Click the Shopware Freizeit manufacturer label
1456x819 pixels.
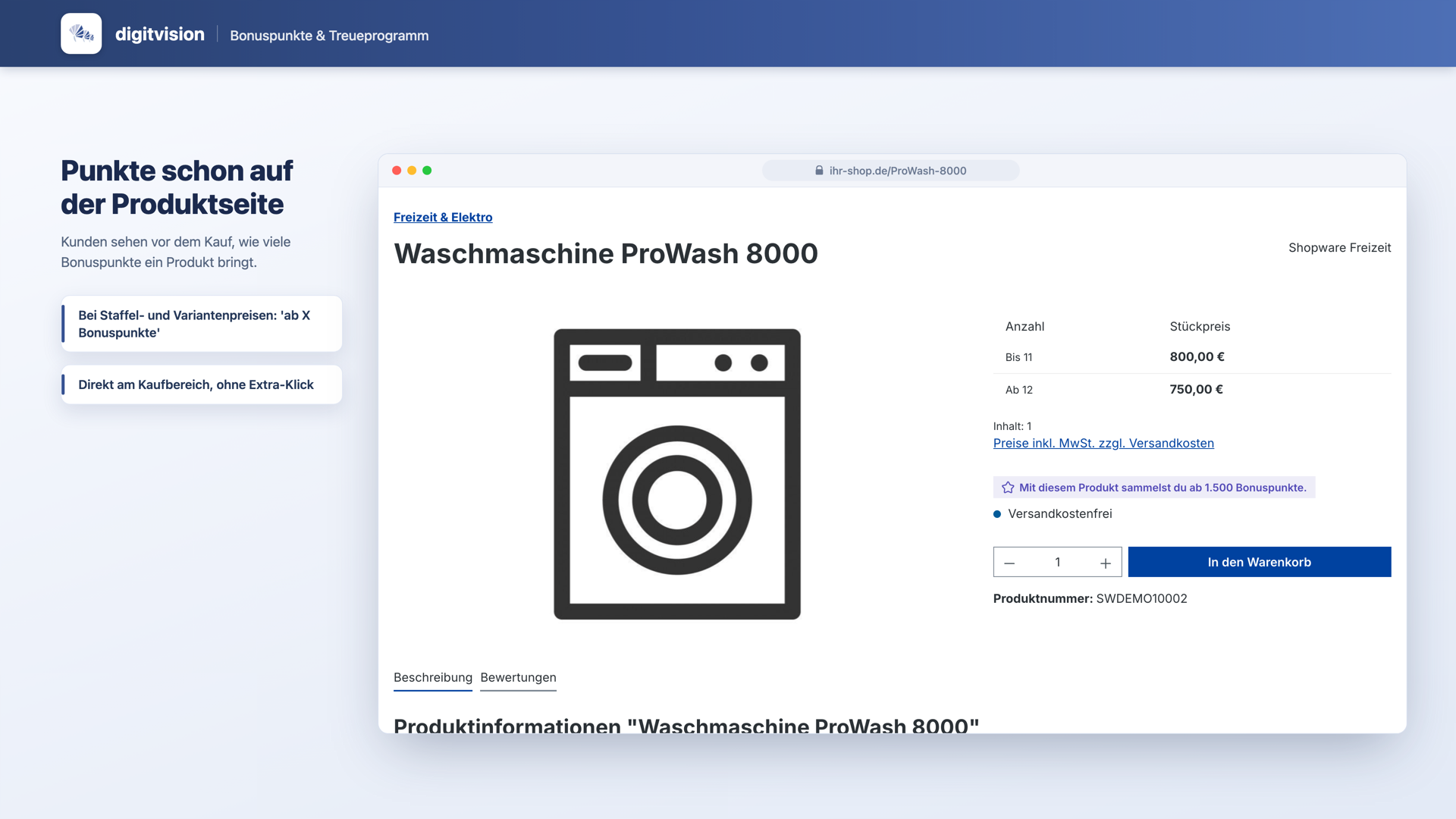pyautogui.click(x=1339, y=247)
